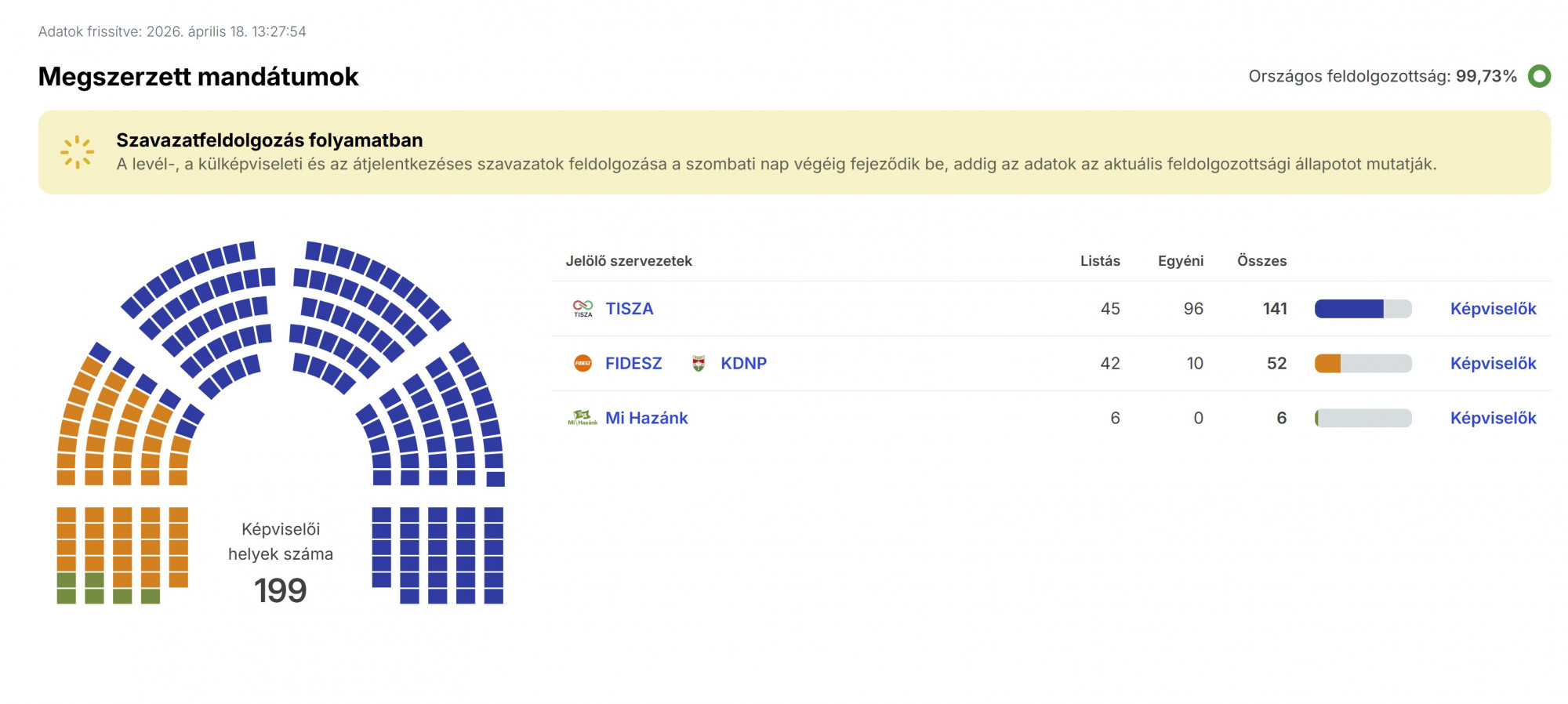Screen dimensions: 1568x704
Task: View TISZA representatives via Képviselők link
Action: (x=1493, y=309)
